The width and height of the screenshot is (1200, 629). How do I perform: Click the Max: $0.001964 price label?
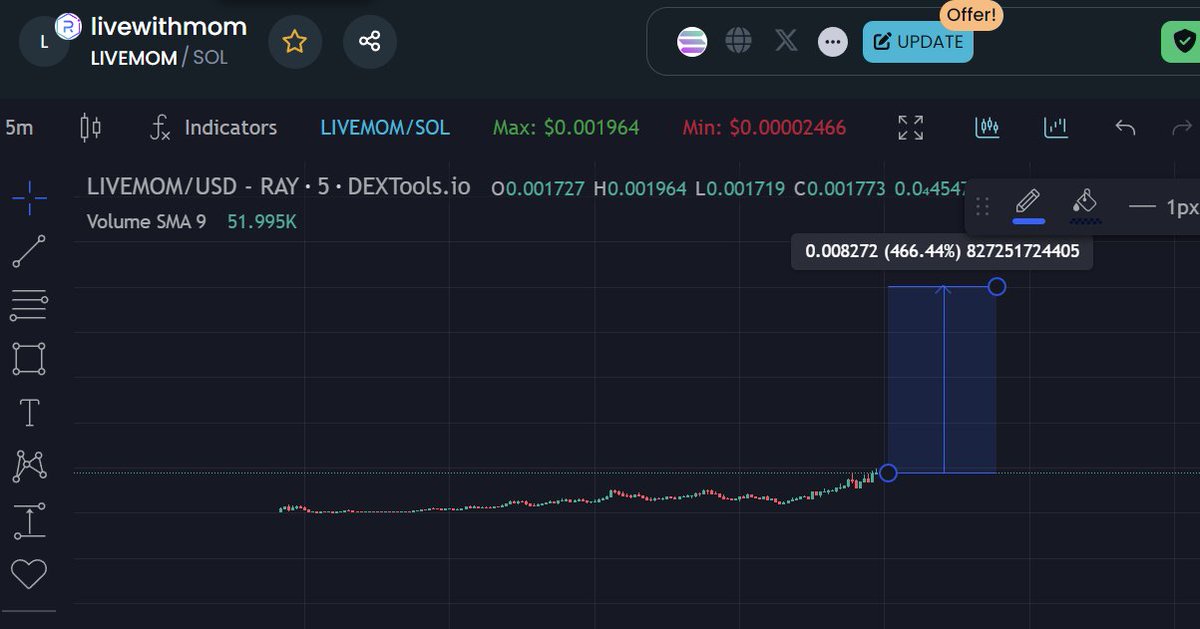click(566, 128)
